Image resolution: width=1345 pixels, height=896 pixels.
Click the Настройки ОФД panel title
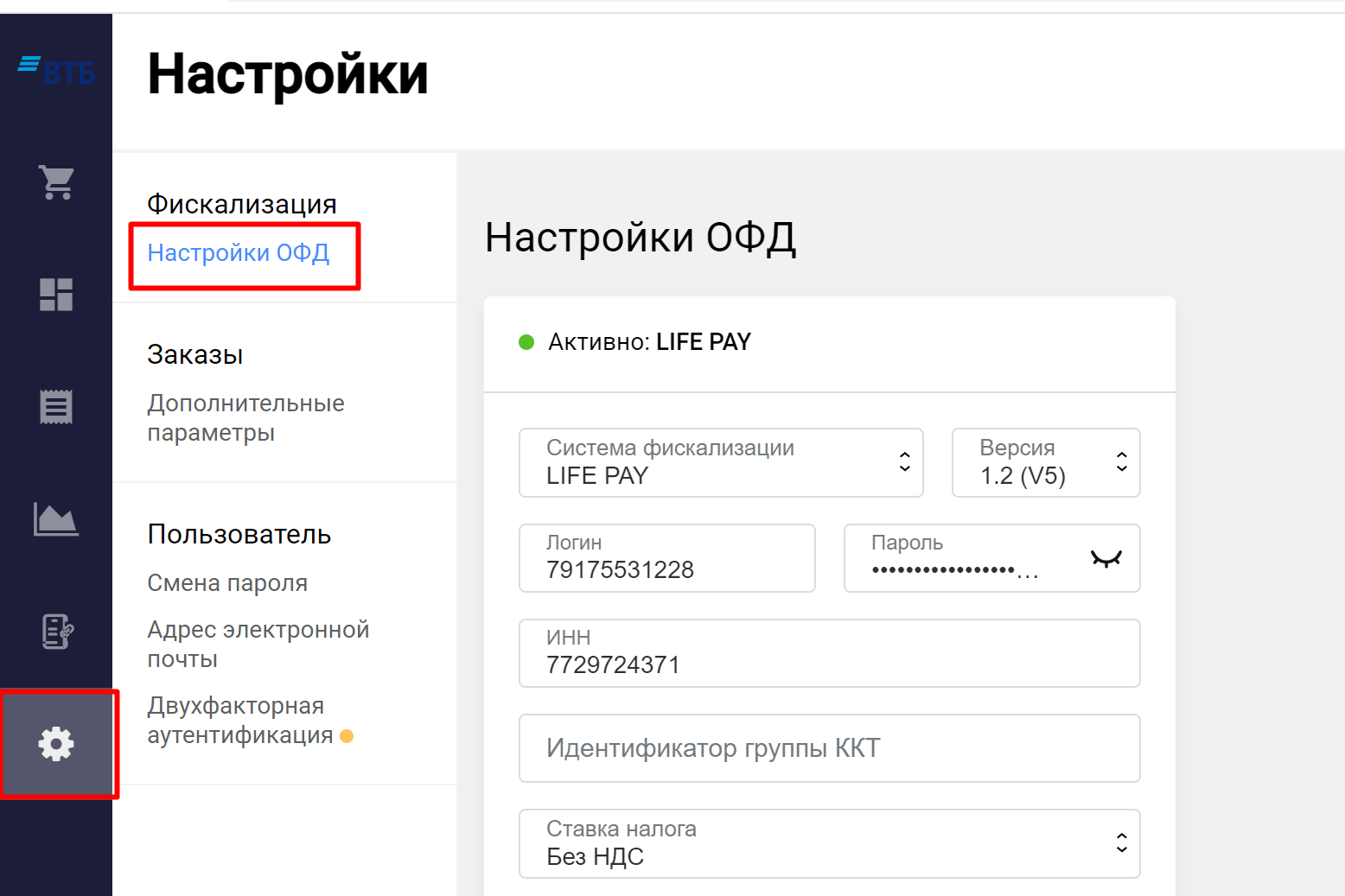[641, 237]
